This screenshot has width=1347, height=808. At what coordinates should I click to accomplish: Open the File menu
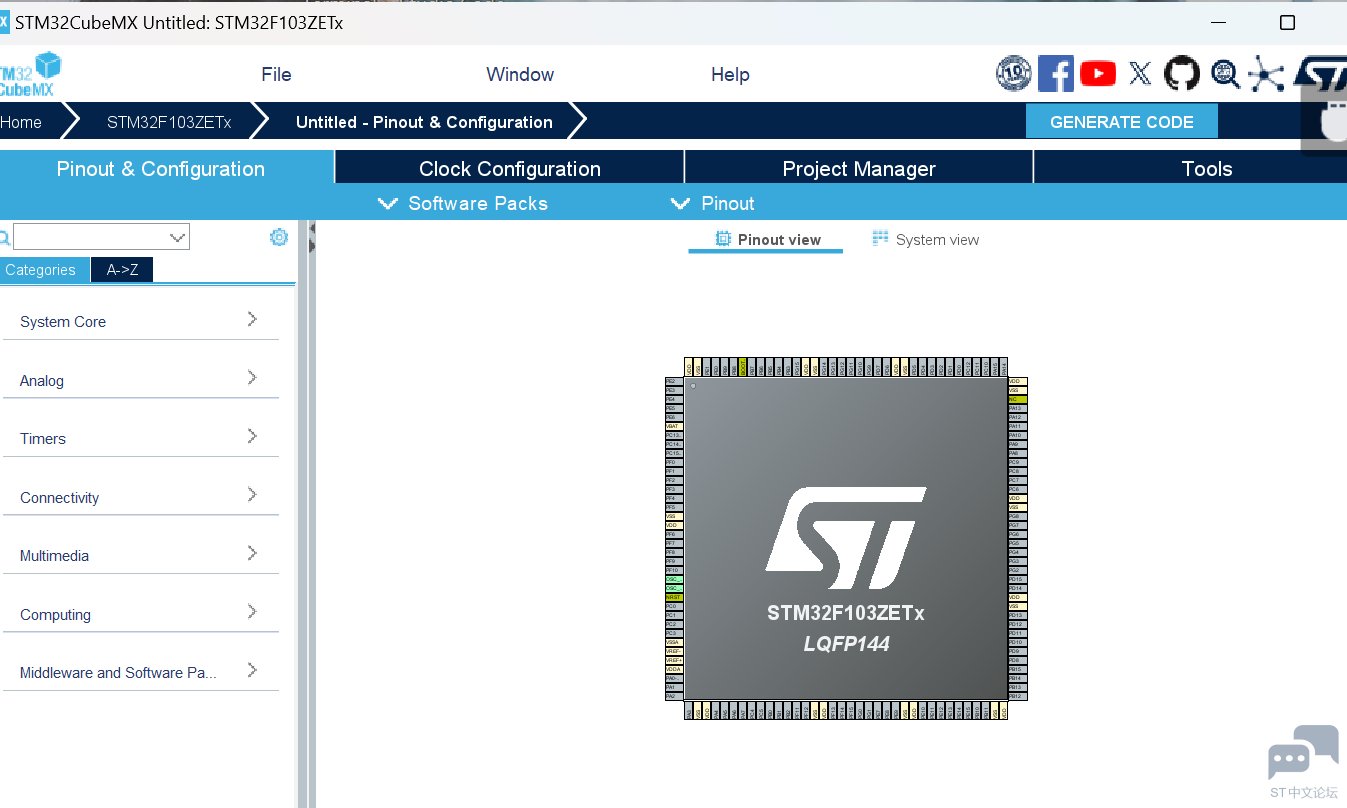(x=276, y=74)
